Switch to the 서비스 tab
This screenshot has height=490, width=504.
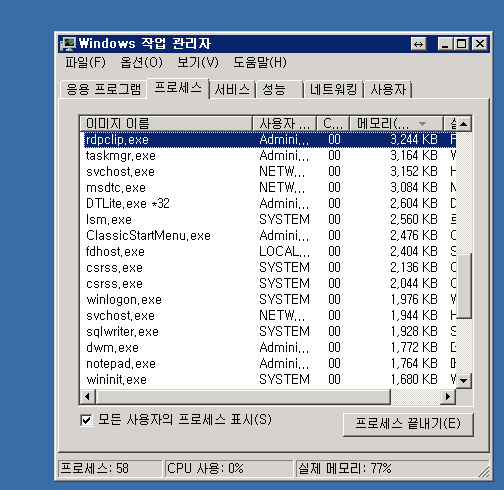232,89
